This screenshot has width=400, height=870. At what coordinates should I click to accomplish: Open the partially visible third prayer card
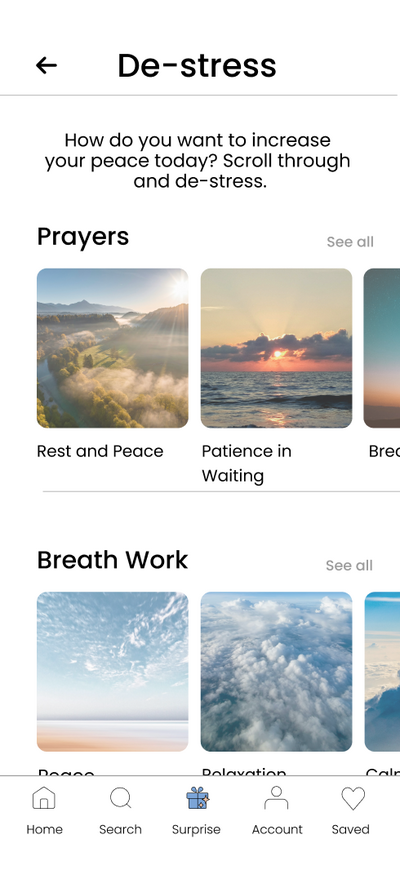(382, 348)
